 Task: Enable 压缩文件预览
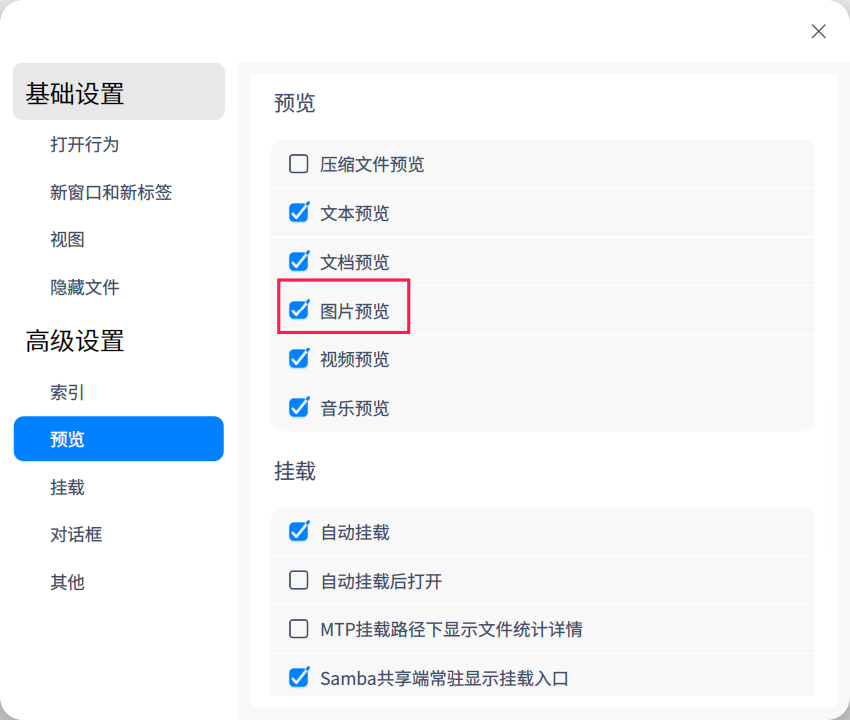tap(298, 163)
